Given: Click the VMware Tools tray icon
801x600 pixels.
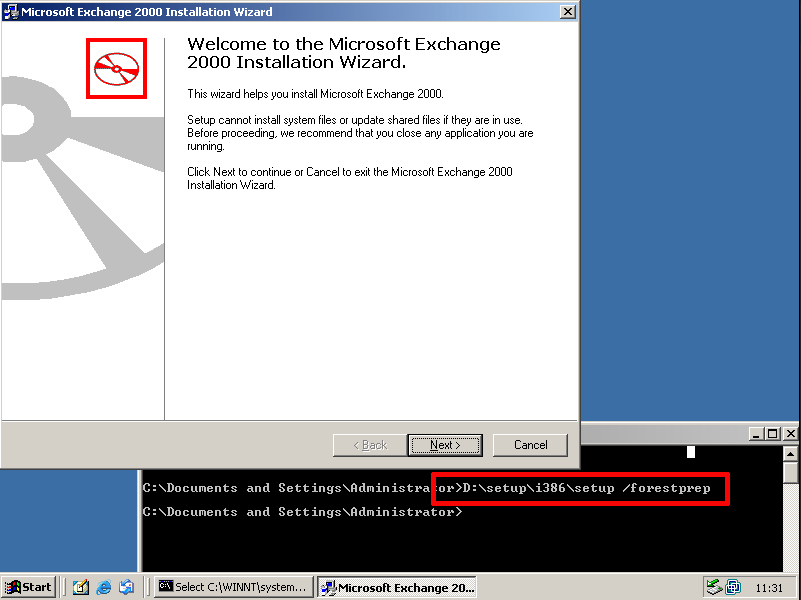Looking at the screenshot, I should 734,587.
